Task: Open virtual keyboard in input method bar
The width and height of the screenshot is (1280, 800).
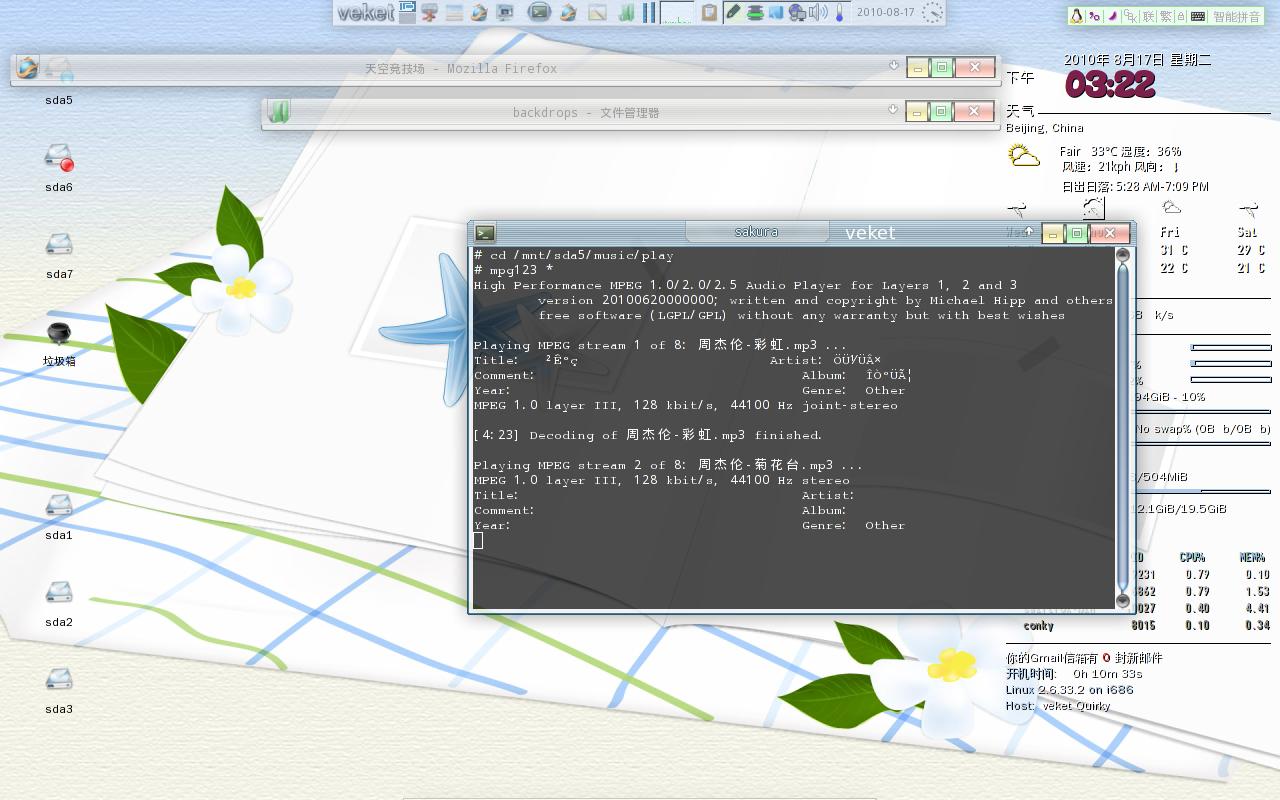Action: coord(1197,16)
